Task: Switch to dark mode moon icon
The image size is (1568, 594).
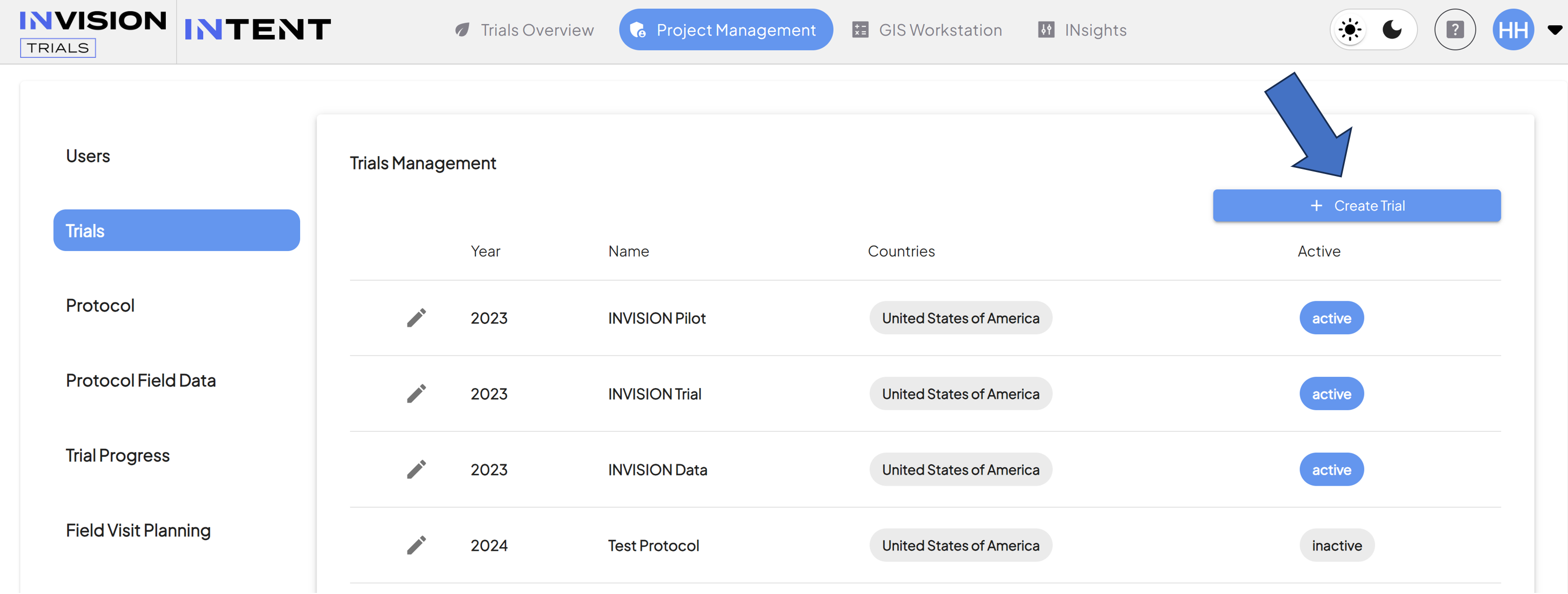Action: pos(1391,29)
